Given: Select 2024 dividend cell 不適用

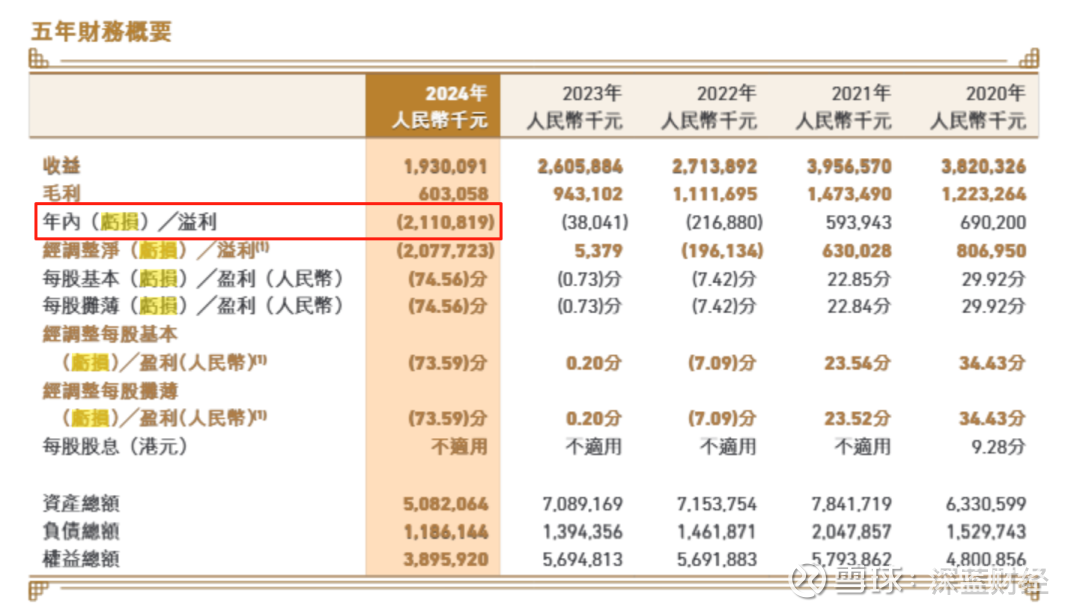Looking at the screenshot, I should pos(459,447).
